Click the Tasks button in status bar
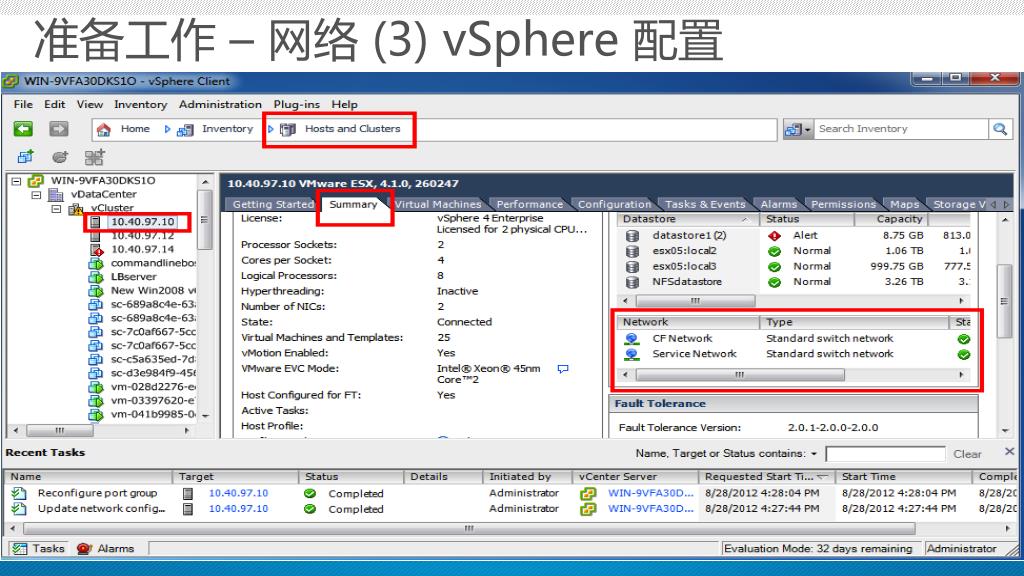 click(39, 549)
